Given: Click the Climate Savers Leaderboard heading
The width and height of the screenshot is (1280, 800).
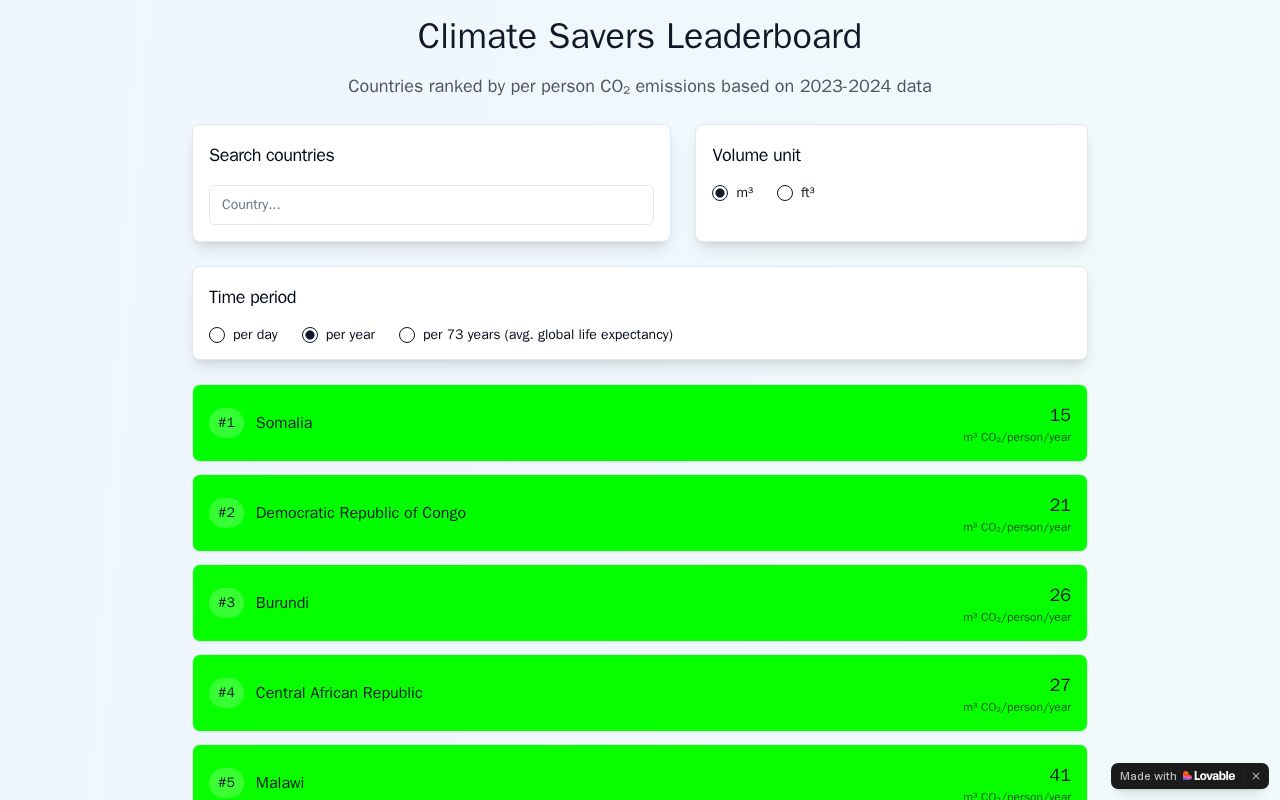Looking at the screenshot, I should coord(640,36).
